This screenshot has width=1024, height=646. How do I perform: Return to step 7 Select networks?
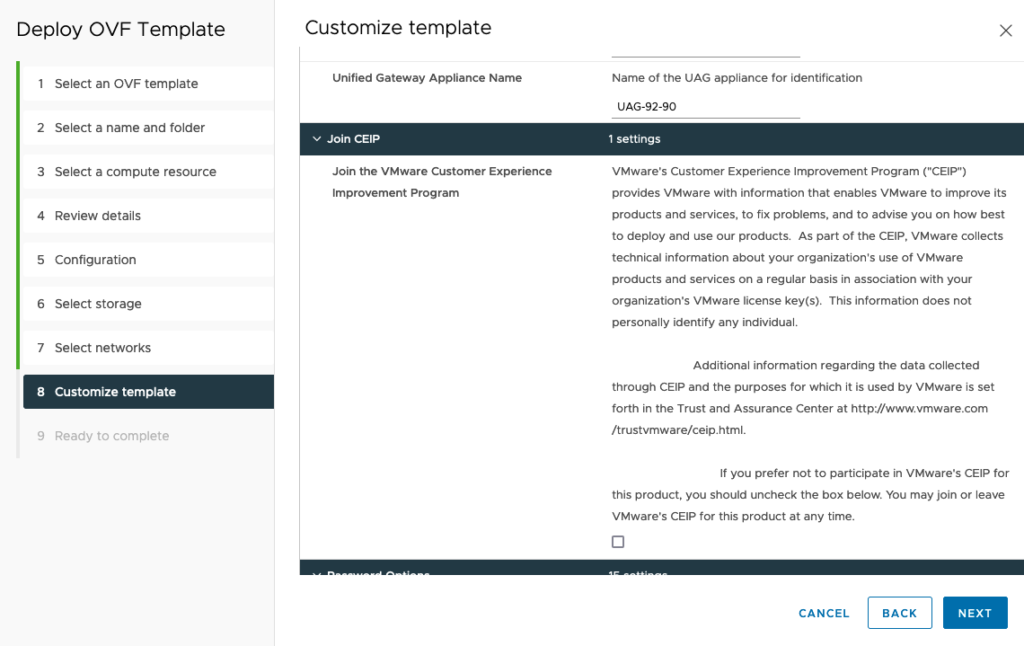[102, 348]
